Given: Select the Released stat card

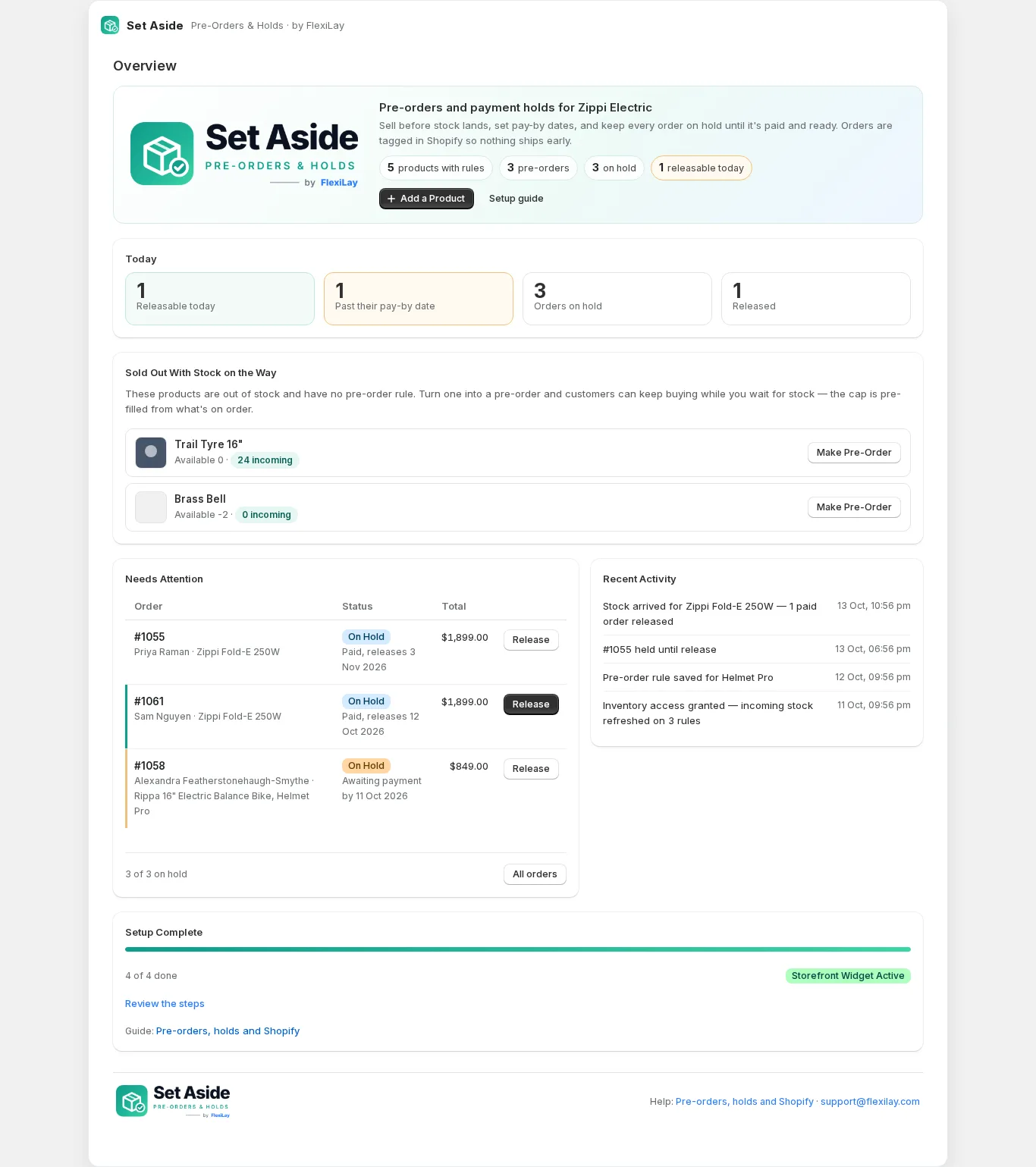Looking at the screenshot, I should [x=816, y=299].
